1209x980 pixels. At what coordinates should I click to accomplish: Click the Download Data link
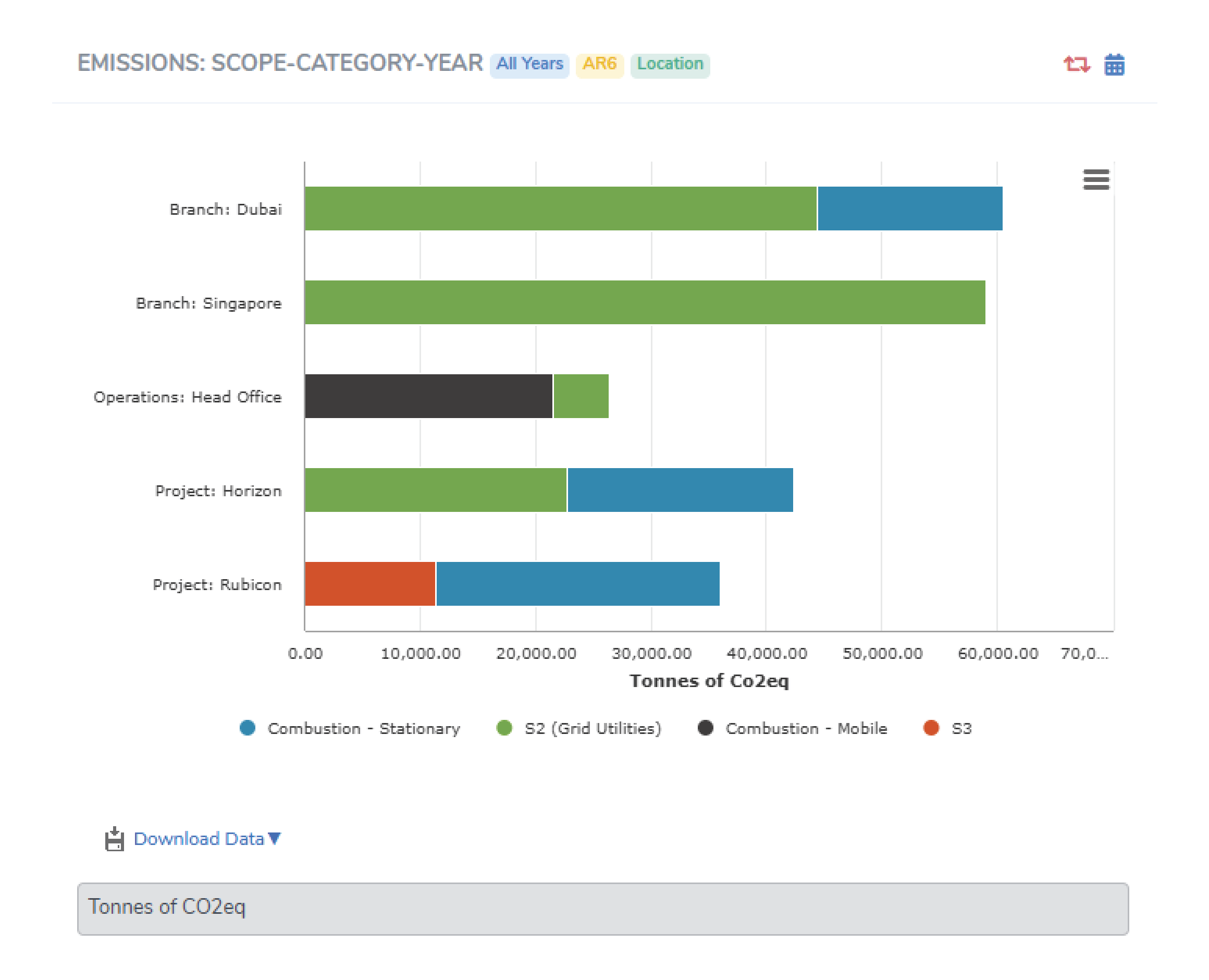[199, 839]
